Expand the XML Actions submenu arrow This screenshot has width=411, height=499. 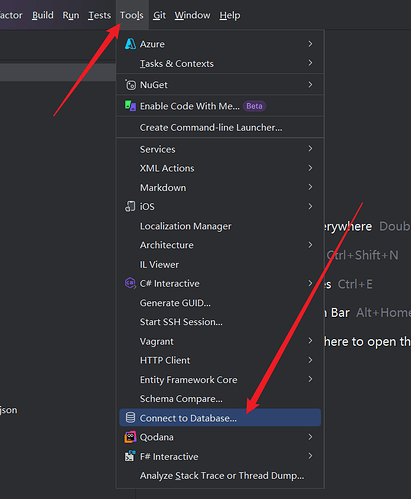point(310,168)
